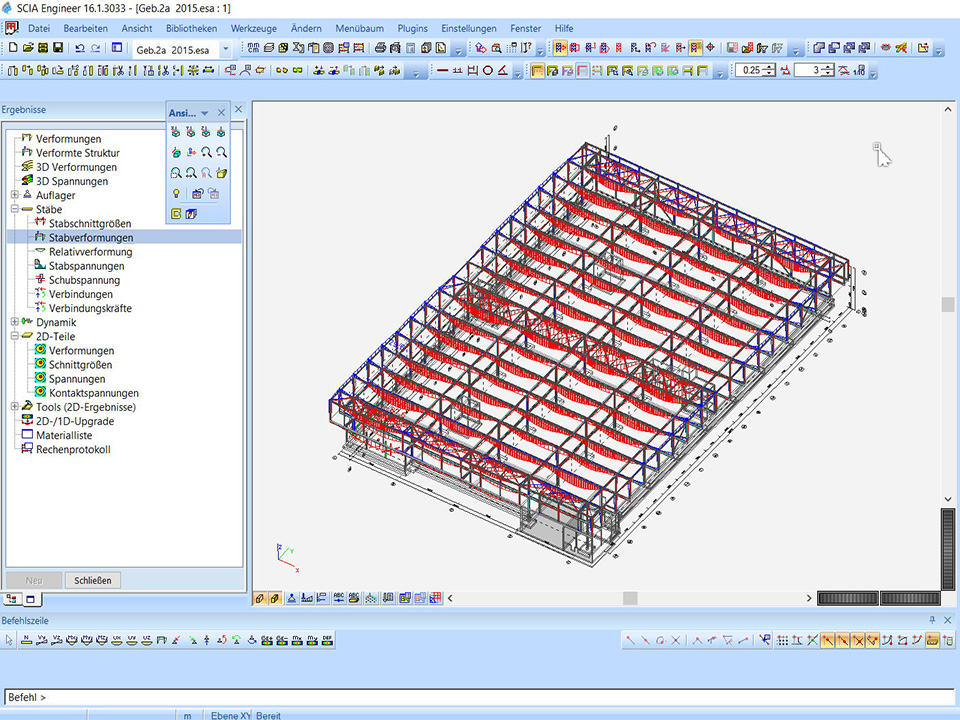The image size is (960, 720).
Task: Click the light bulb icon in Ansicht palette
Action: point(176,193)
